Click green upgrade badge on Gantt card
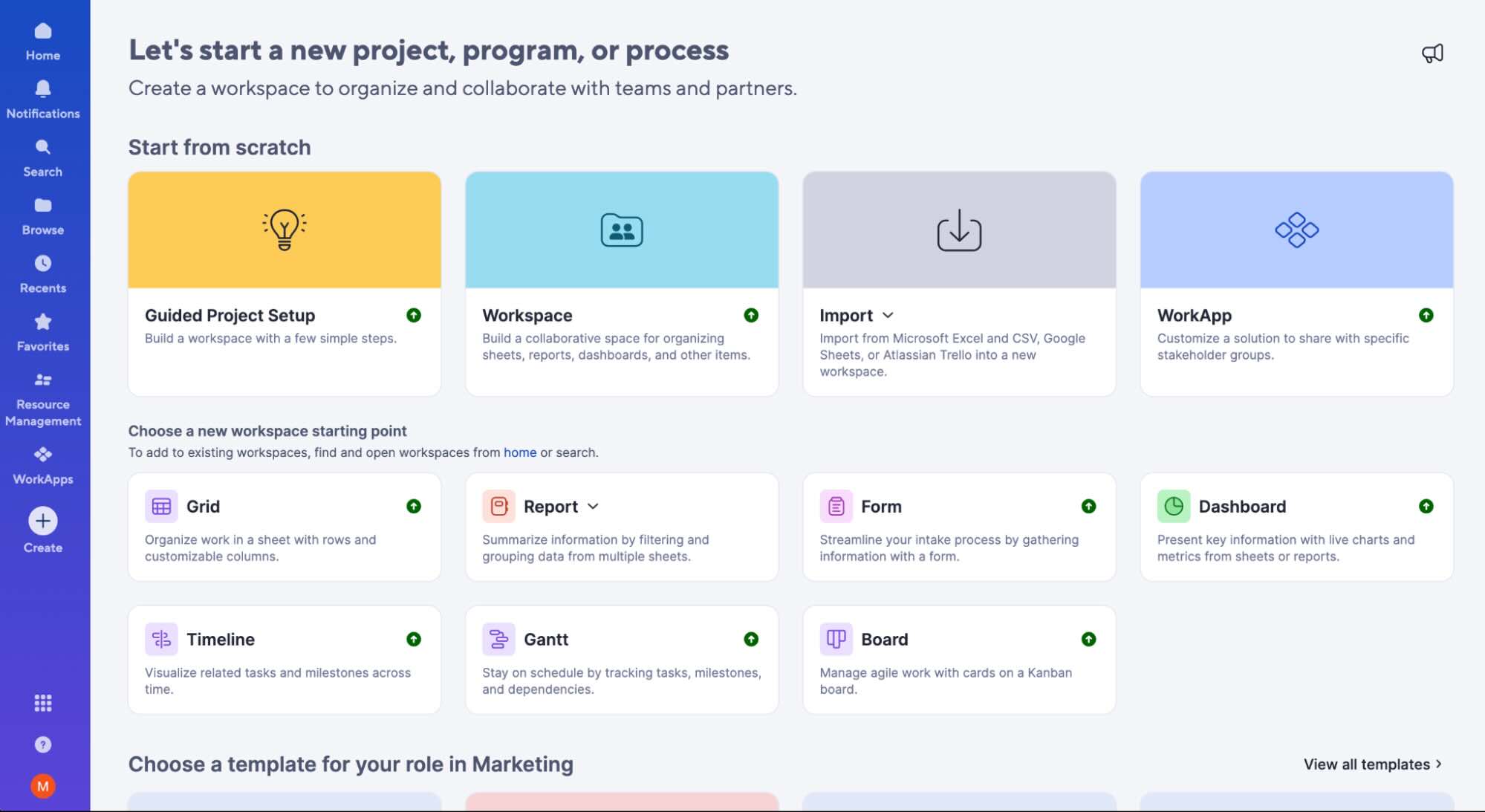1485x812 pixels. pos(751,639)
